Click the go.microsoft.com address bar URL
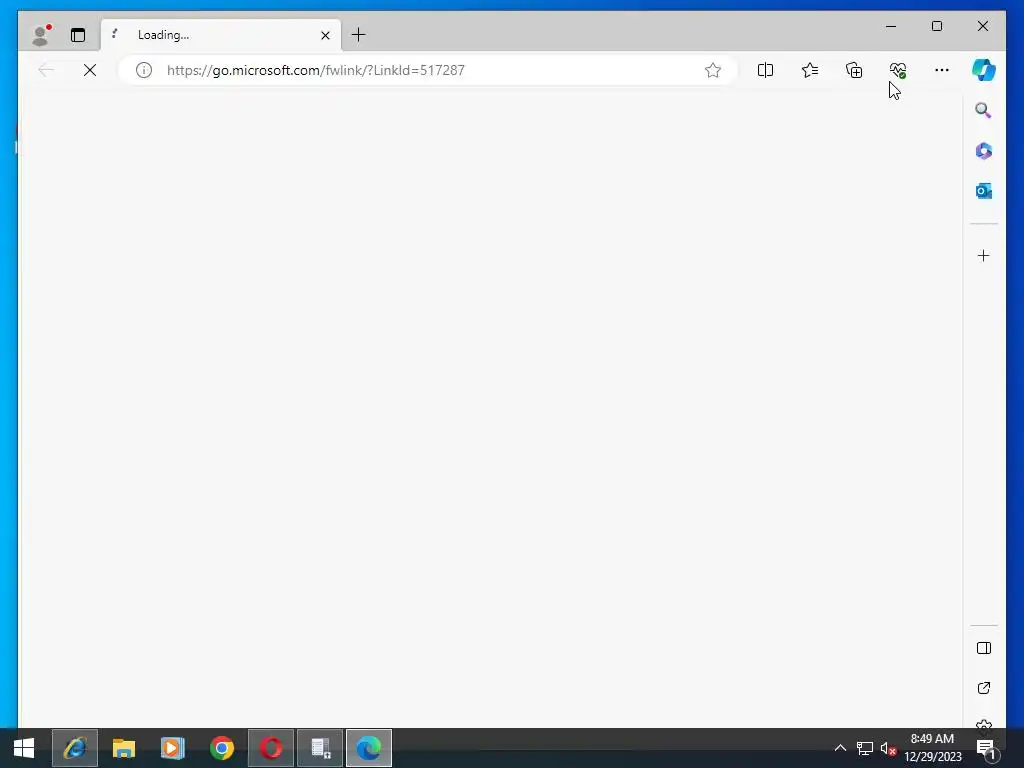The width and height of the screenshot is (1024, 768). coord(315,70)
